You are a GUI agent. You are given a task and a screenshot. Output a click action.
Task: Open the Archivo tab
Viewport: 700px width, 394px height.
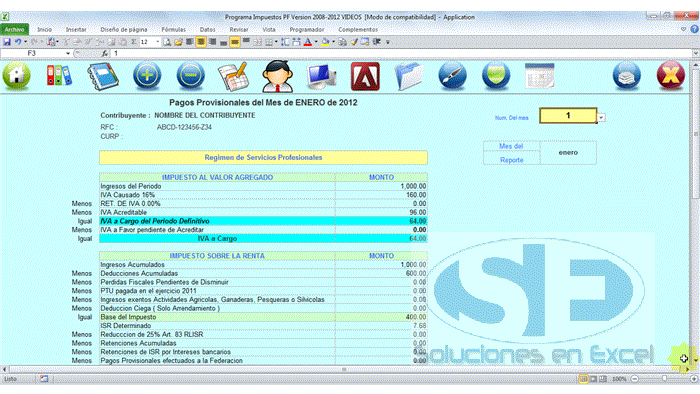pyautogui.click(x=15, y=29)
